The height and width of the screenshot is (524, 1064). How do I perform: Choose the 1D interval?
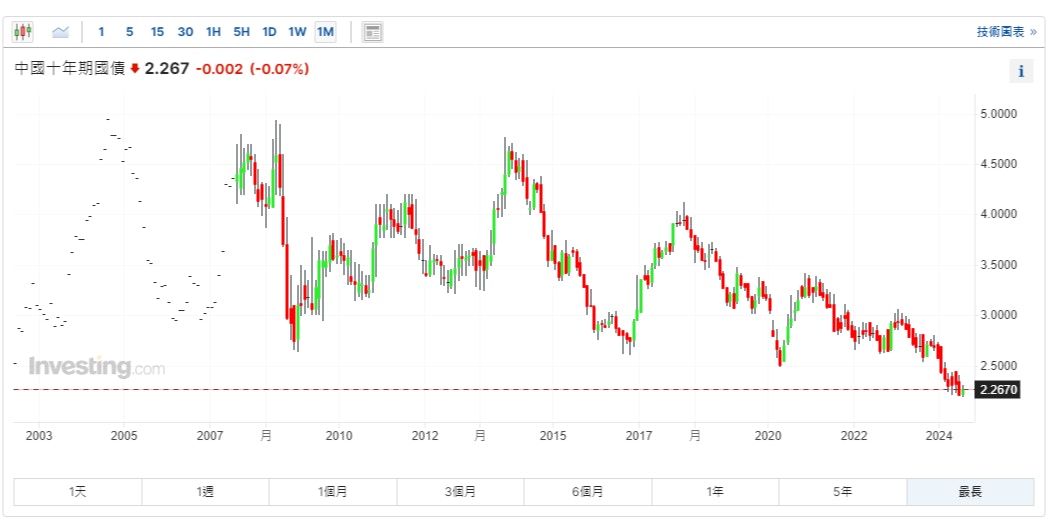click(269, 32)
